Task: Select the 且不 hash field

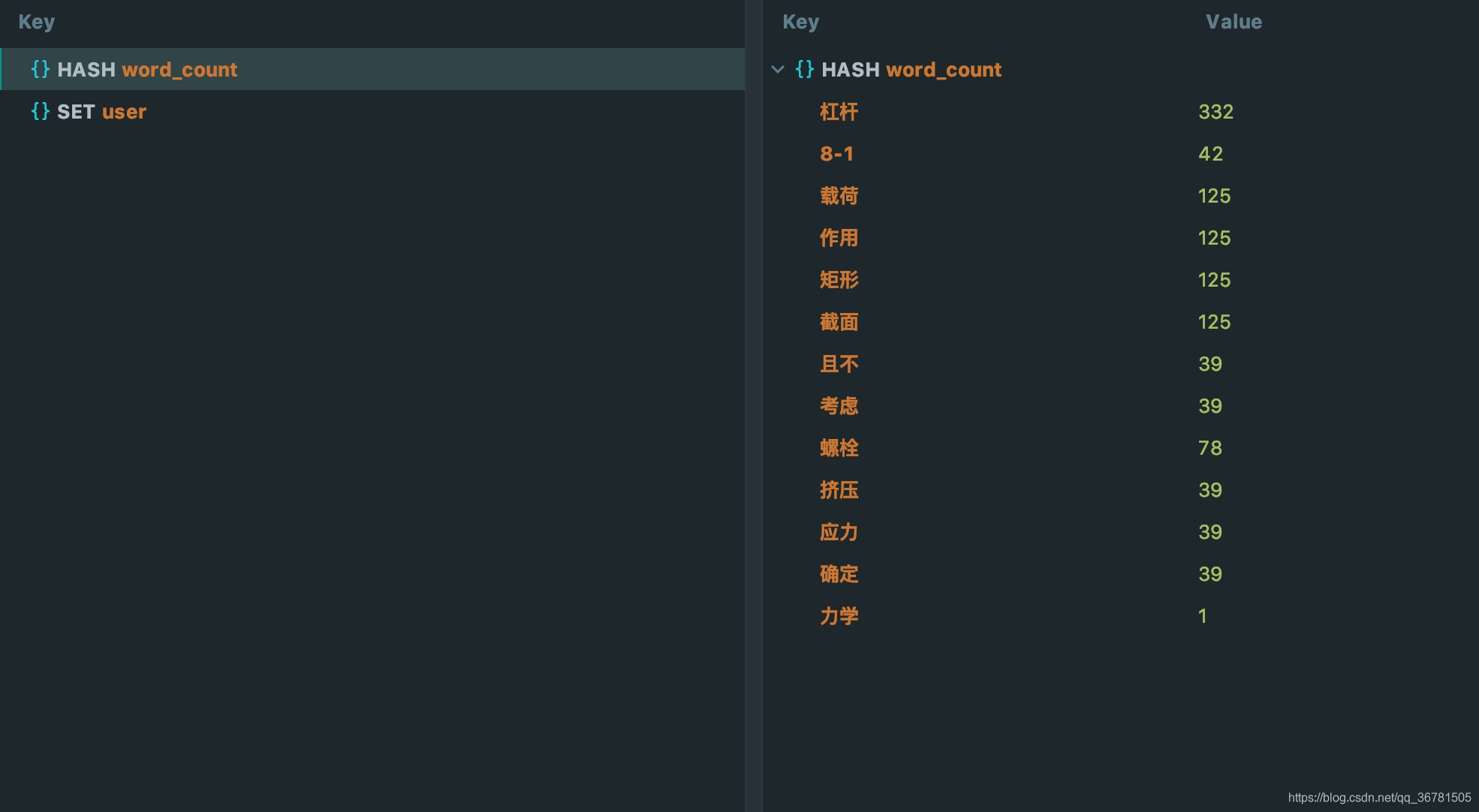Action: pos(839,364)
